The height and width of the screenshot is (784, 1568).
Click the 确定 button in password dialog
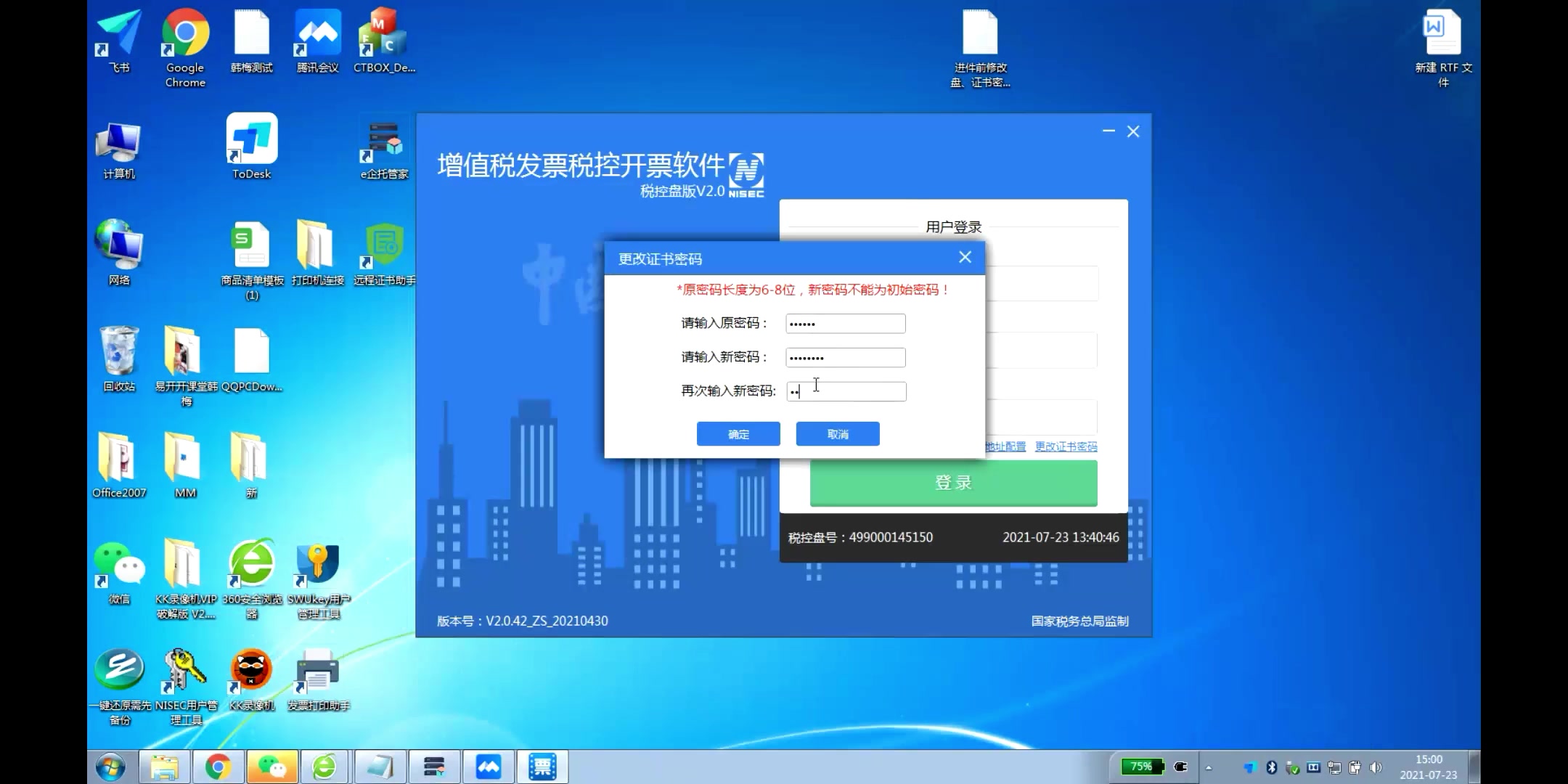coord(738,434)
